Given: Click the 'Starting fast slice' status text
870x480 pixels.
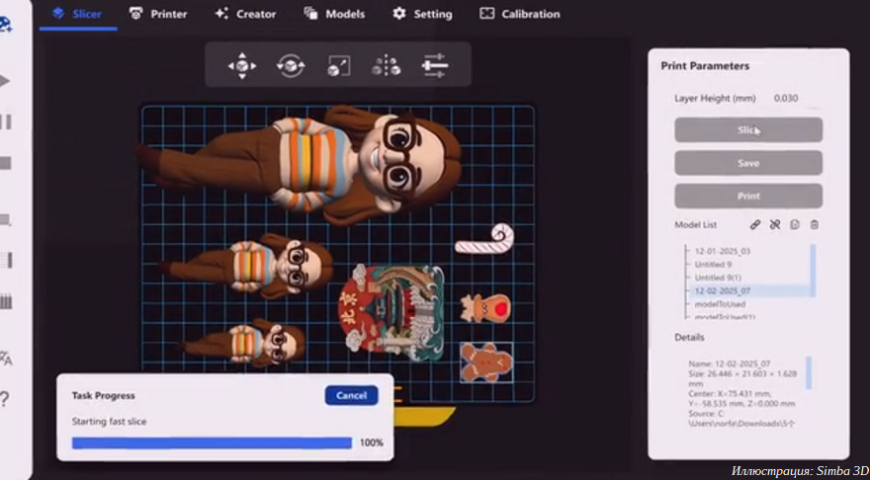Looking at the screenshot, I should [x=109, y=422].
